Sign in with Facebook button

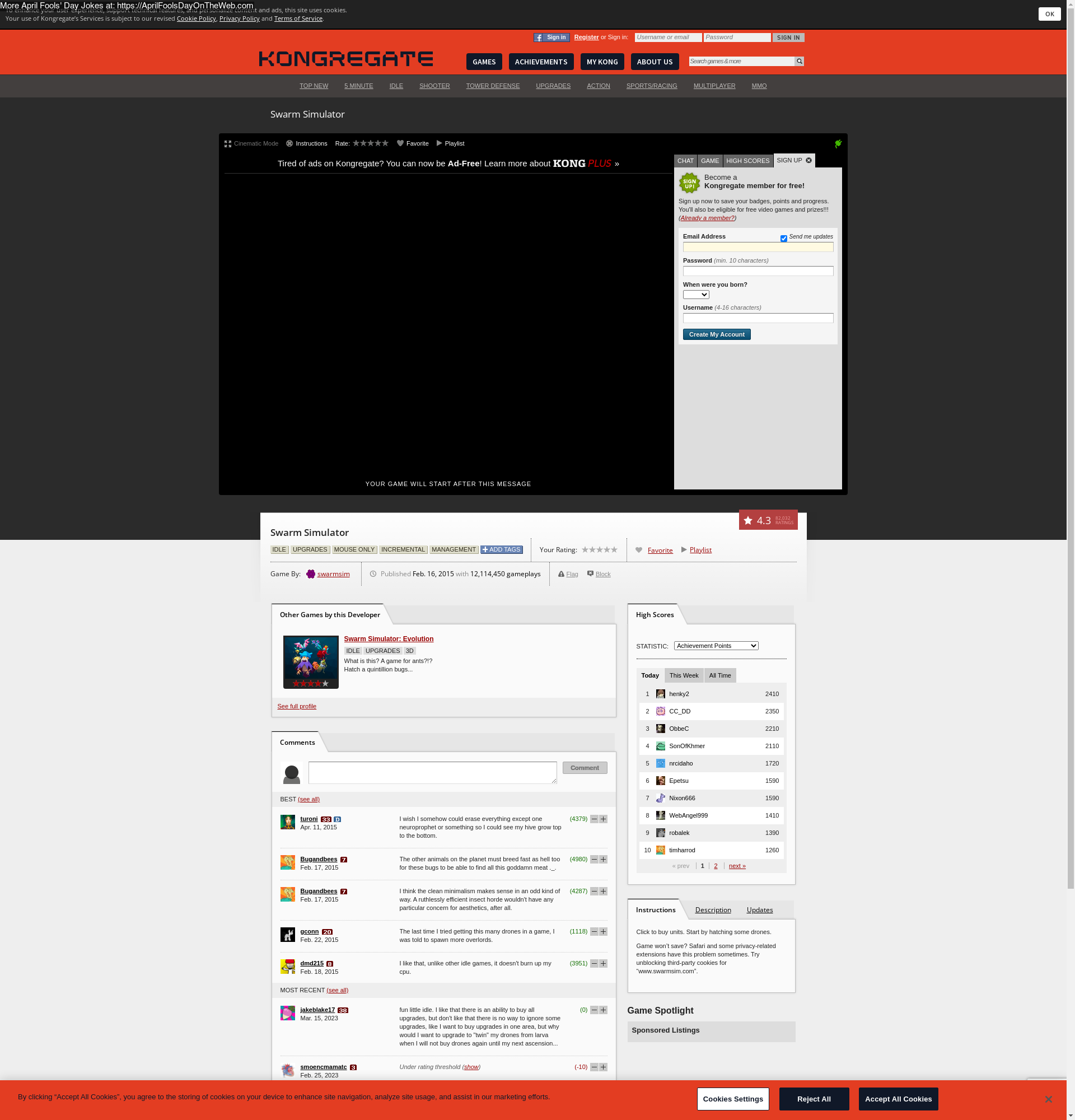pos(551,37)
